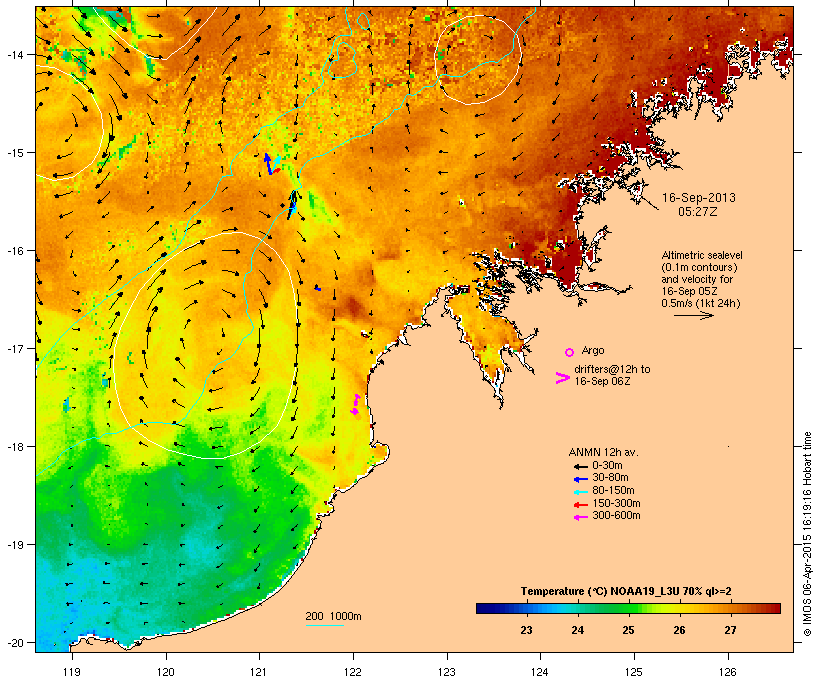This screenshot has height=680, width=820.
Task: Click the black 0-30m arrow legend icon
Action: pyautogui.click(x=580, y=466)
